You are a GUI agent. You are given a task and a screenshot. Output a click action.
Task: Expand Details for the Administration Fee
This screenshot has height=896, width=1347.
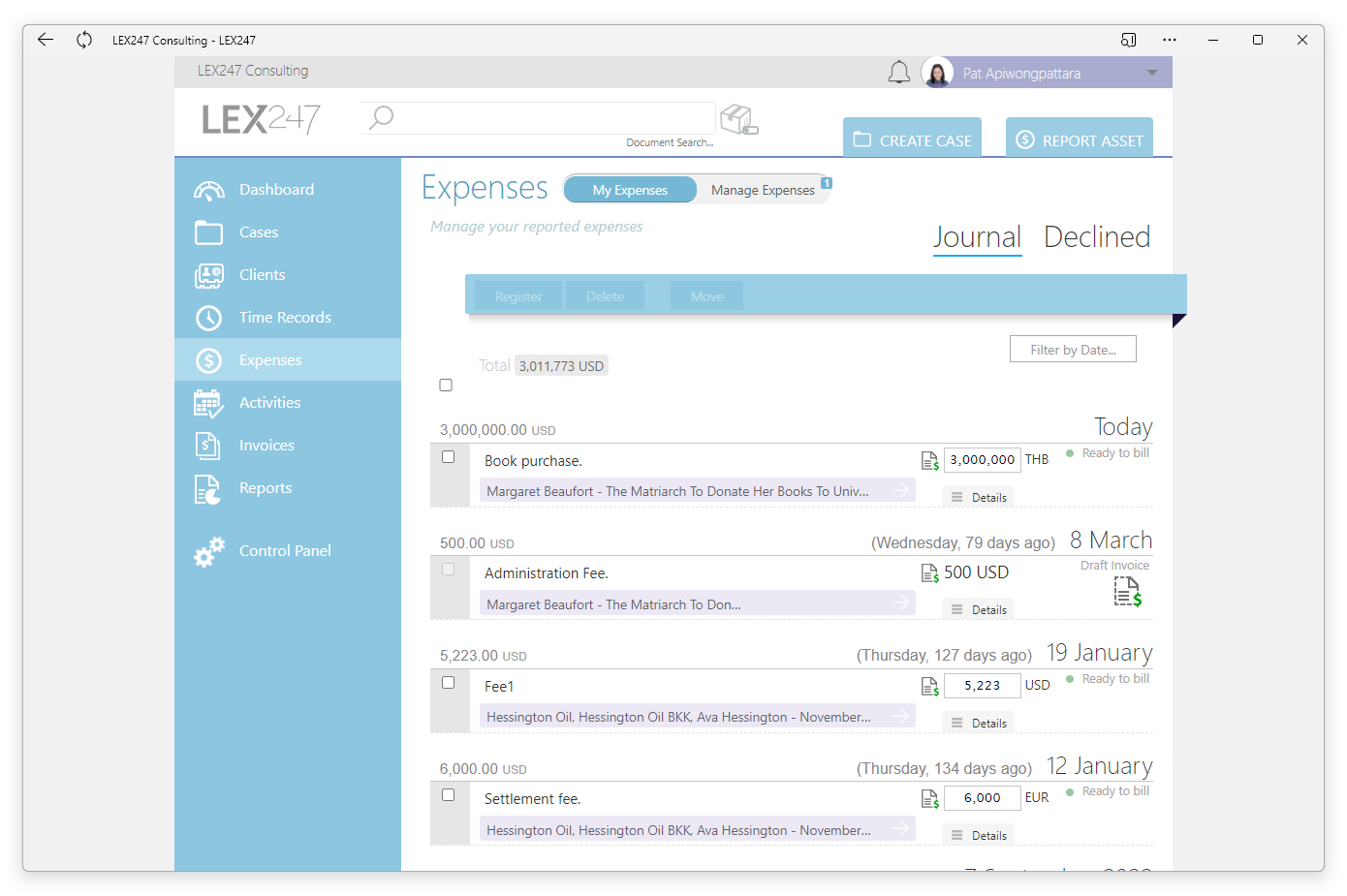point(979,610)
